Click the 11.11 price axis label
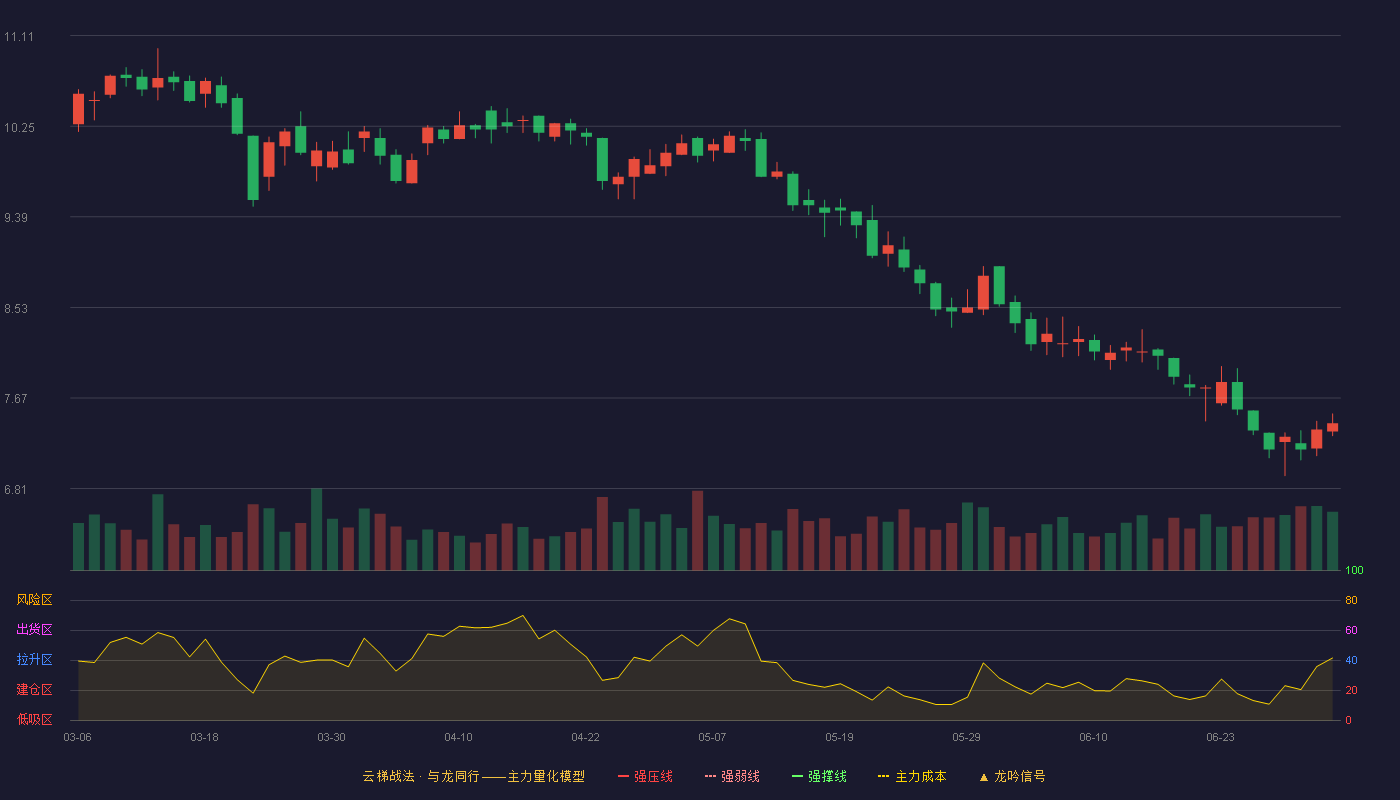This screenshot has height=800, width=1400. [x=18, y=37]
